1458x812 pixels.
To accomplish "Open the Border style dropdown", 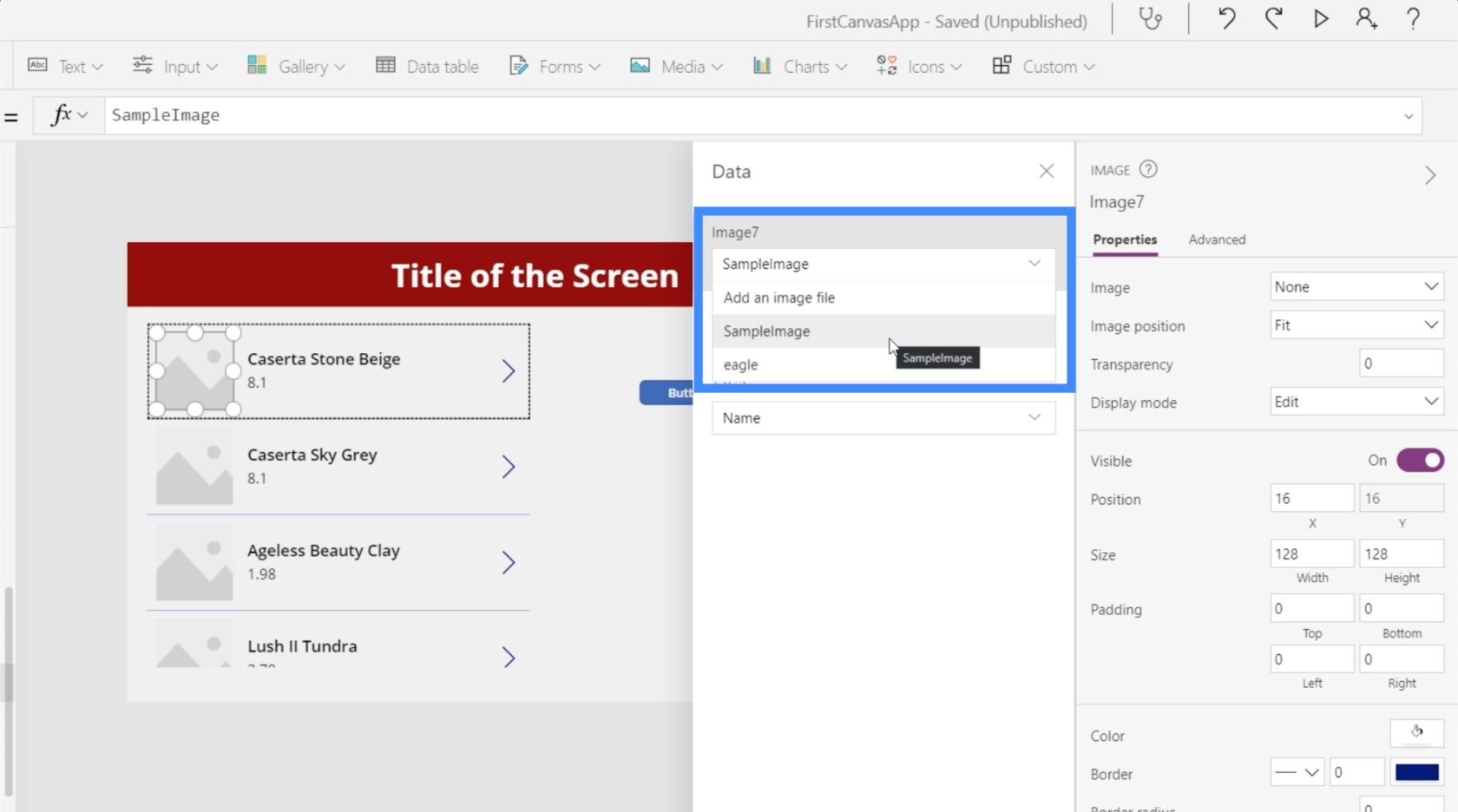I will click(x=1297, y=772).
